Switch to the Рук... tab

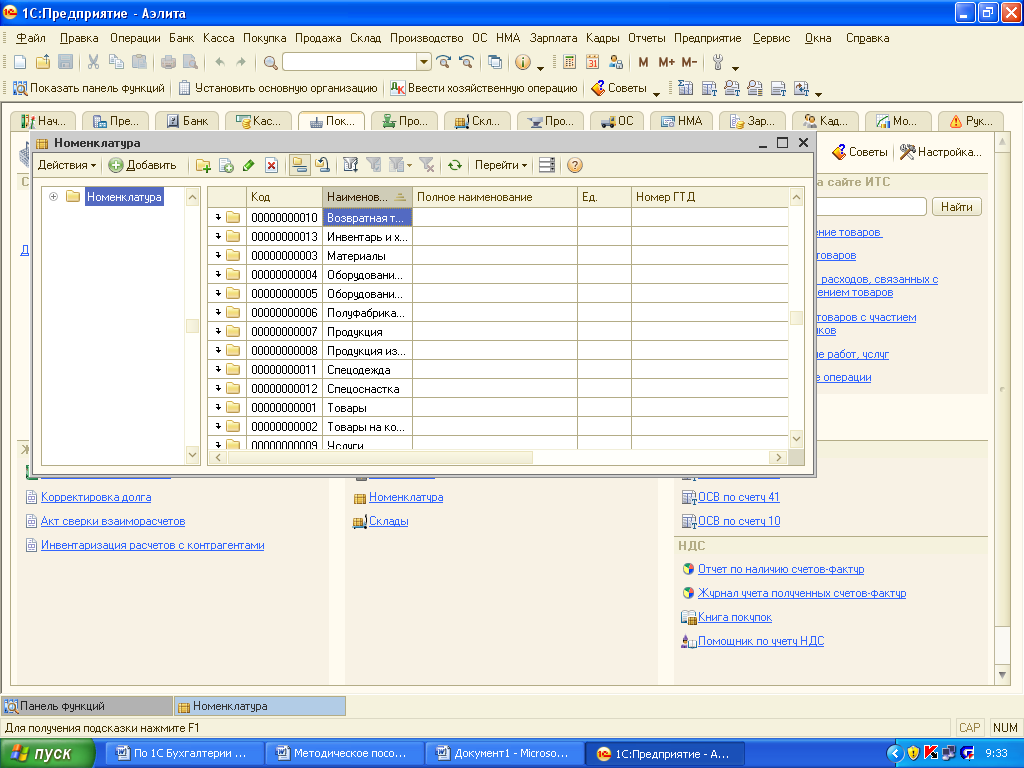(971, 121)
